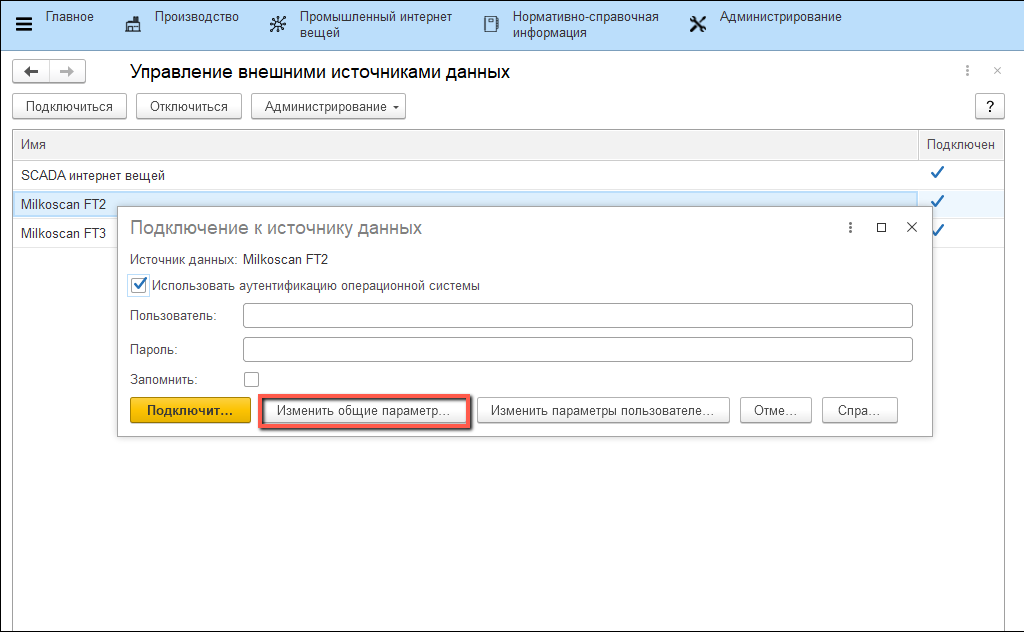Click into the Пароль input field
Image resolution: width=1024 pixels, height=632 pixels.
577,349
